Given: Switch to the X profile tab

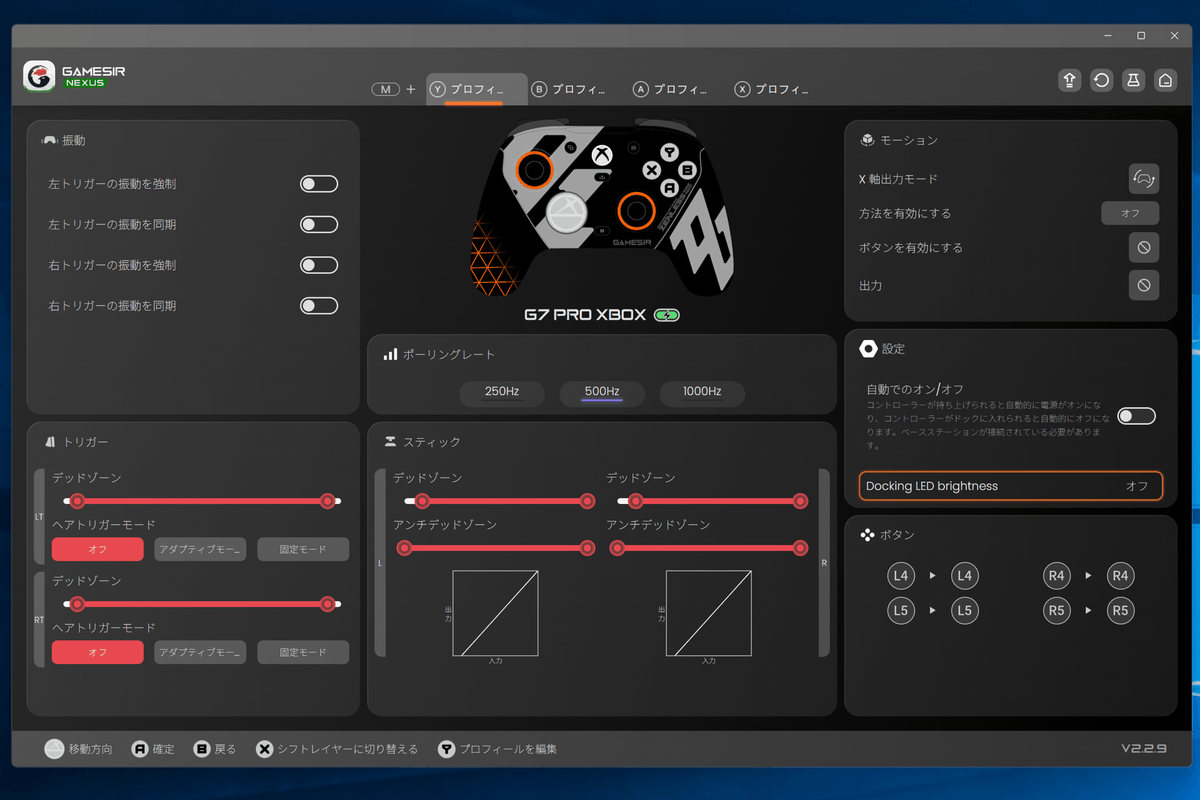Looking at the screenshot, I should coord(771,89).
